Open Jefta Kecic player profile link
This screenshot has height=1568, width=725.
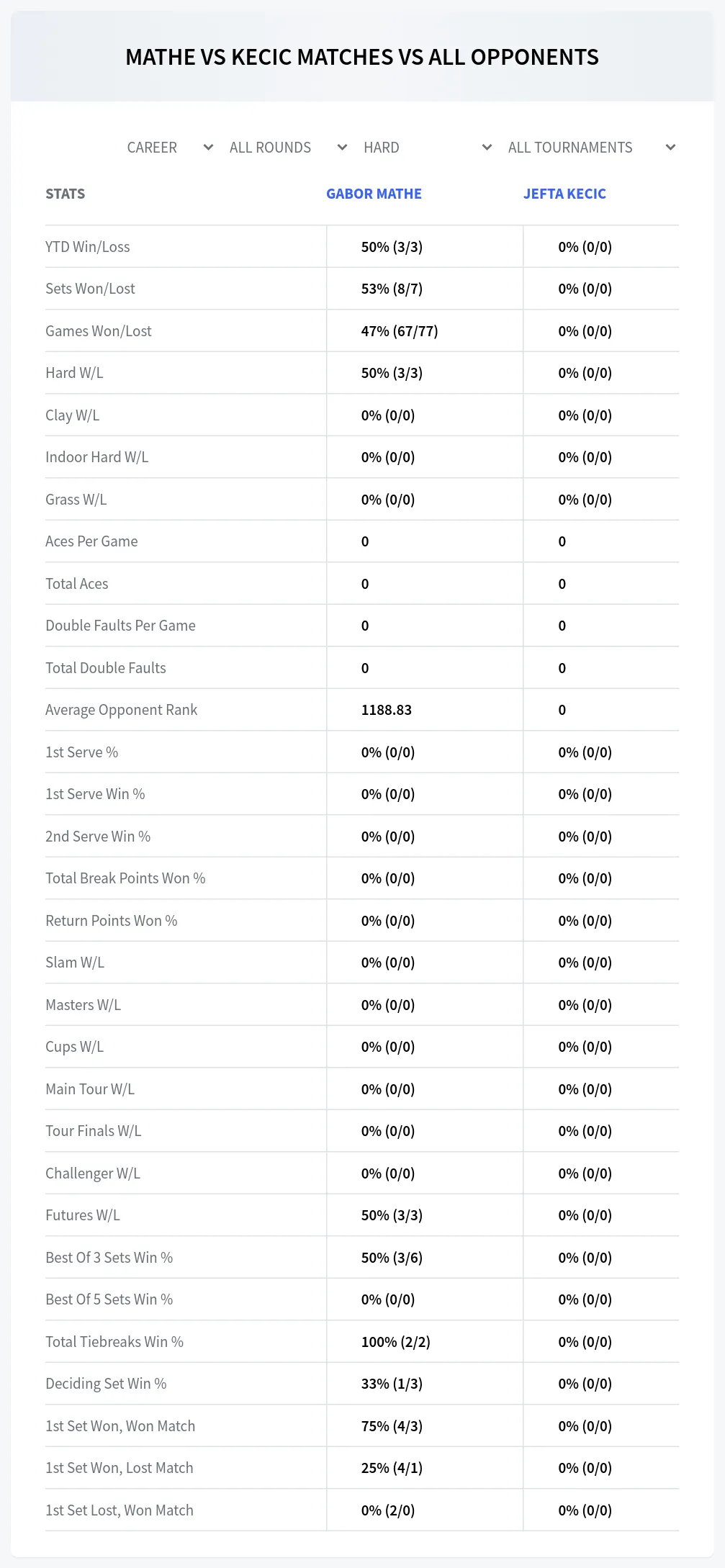(x=564, y=194)
